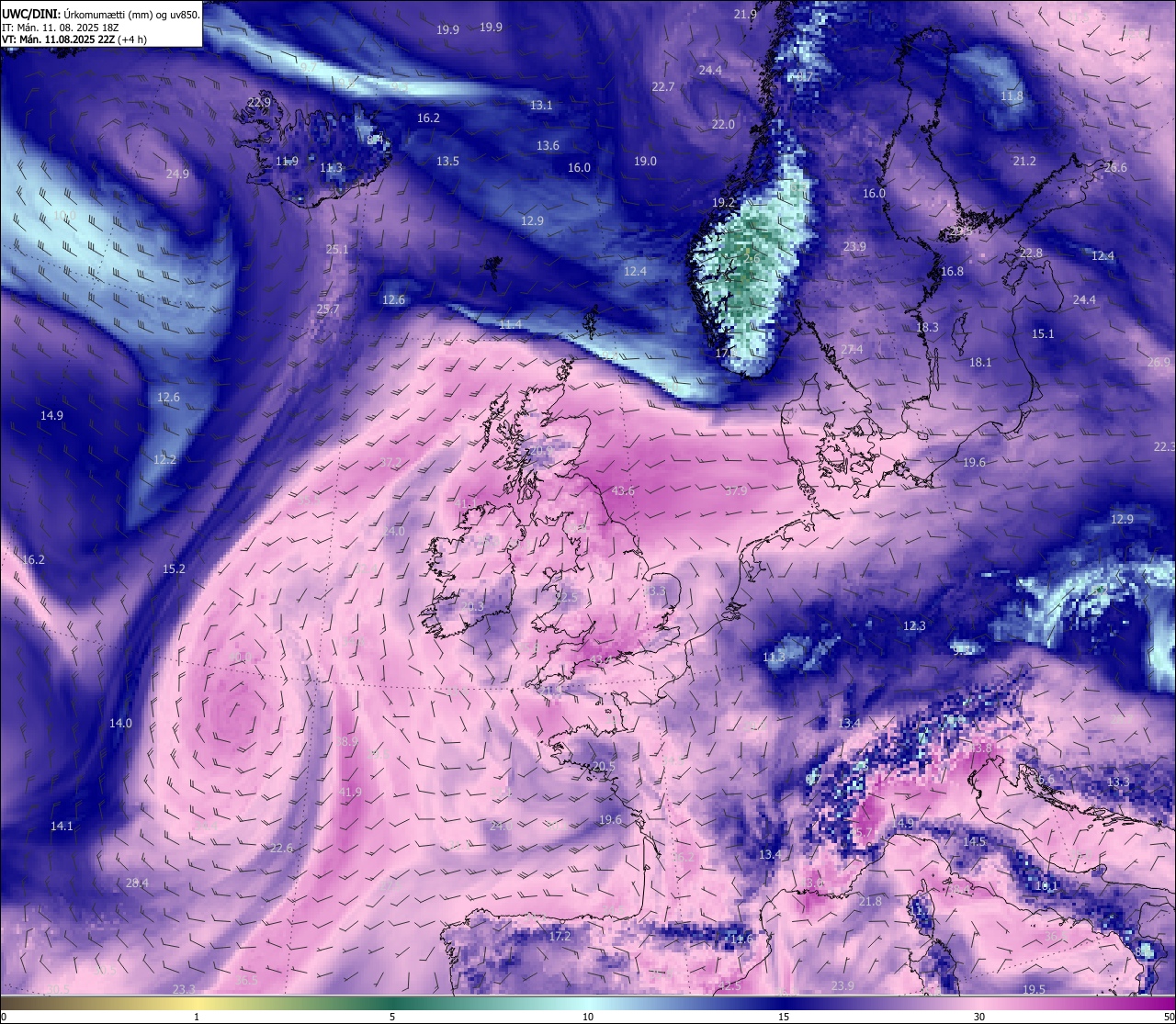The height and width of the screenshot is (1024, 1176).
Task: Click the 13.3 value over the Balkans
Action: point(1118,782)
